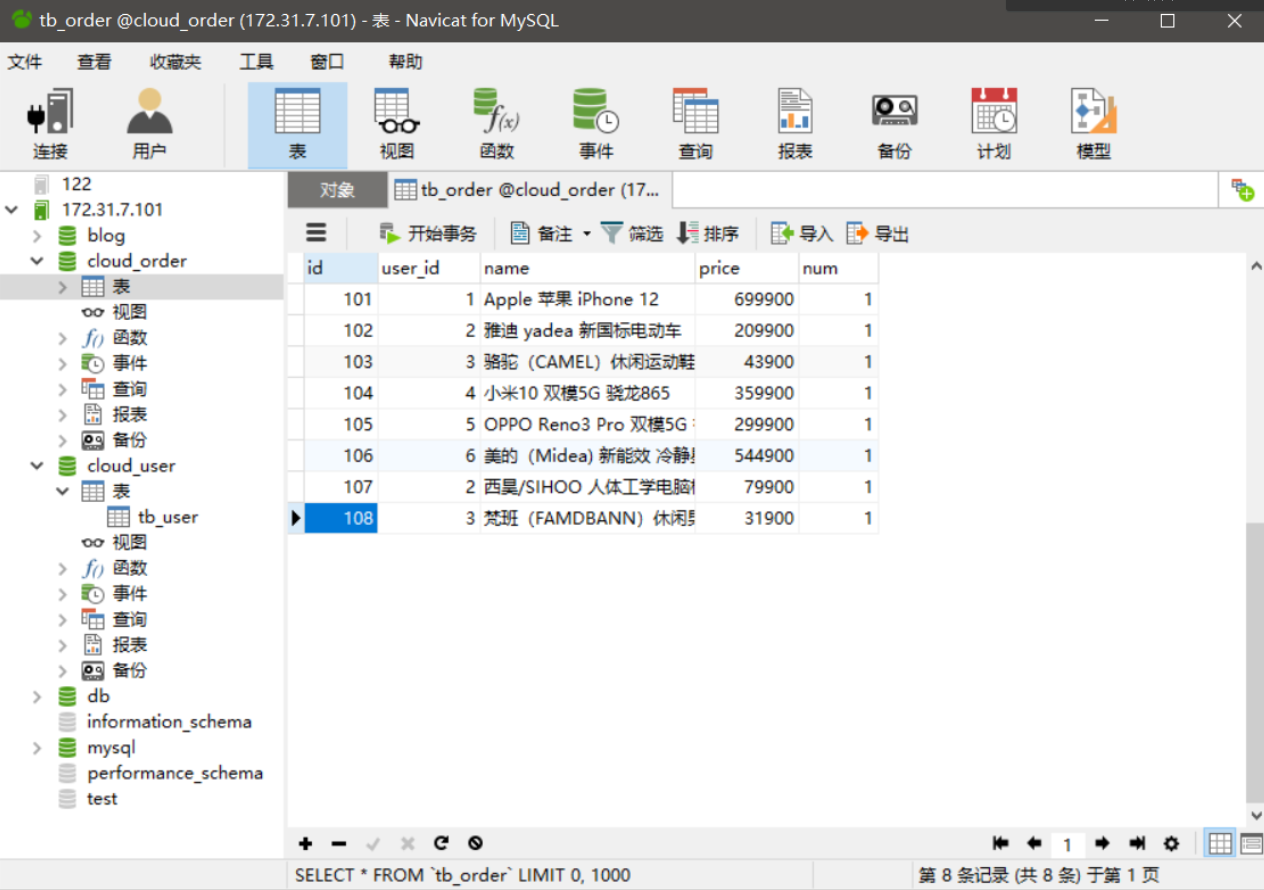Image resolution: width=1264 pixels, height=890 pixels.
Task: Select the tb_order @cloud_order tab
Action: click(529, 190)
